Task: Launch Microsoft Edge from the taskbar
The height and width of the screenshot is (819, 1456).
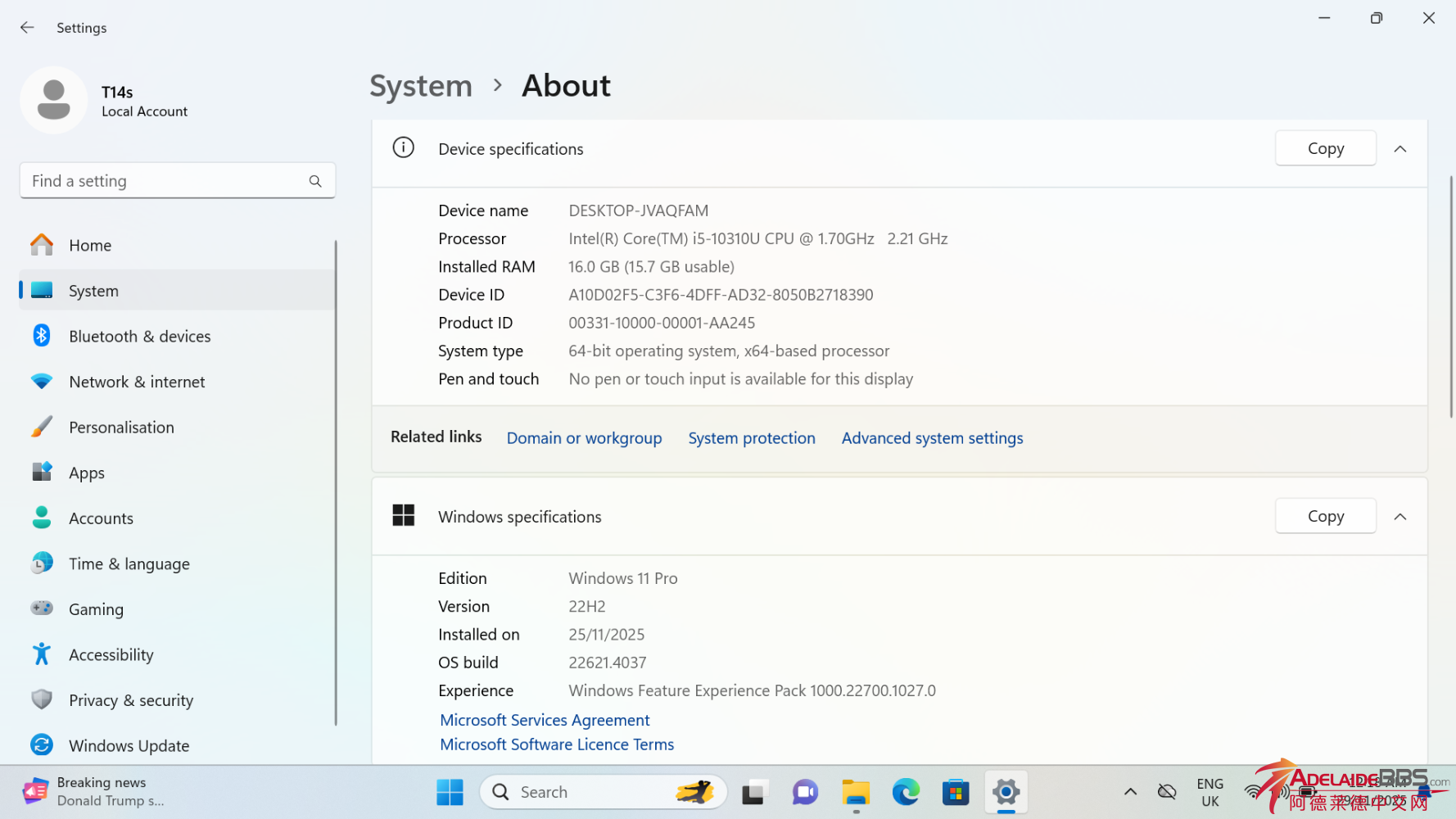Action: [x=906, y=792]
